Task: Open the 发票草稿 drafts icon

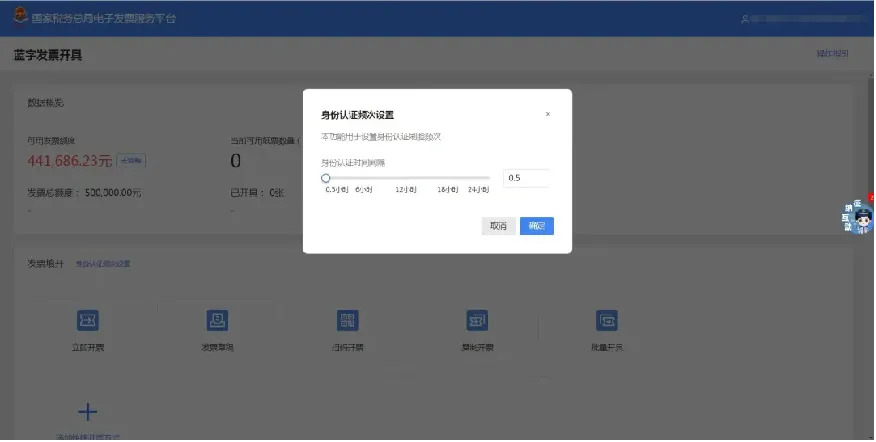Action: 217,320
